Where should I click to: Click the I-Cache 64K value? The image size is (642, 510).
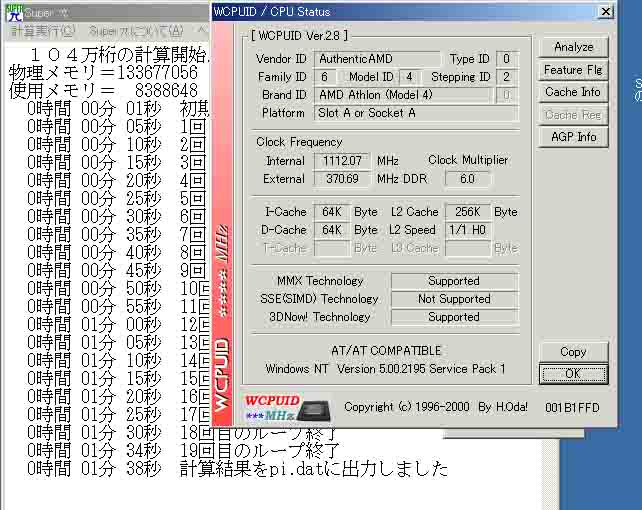click(332, 212)
